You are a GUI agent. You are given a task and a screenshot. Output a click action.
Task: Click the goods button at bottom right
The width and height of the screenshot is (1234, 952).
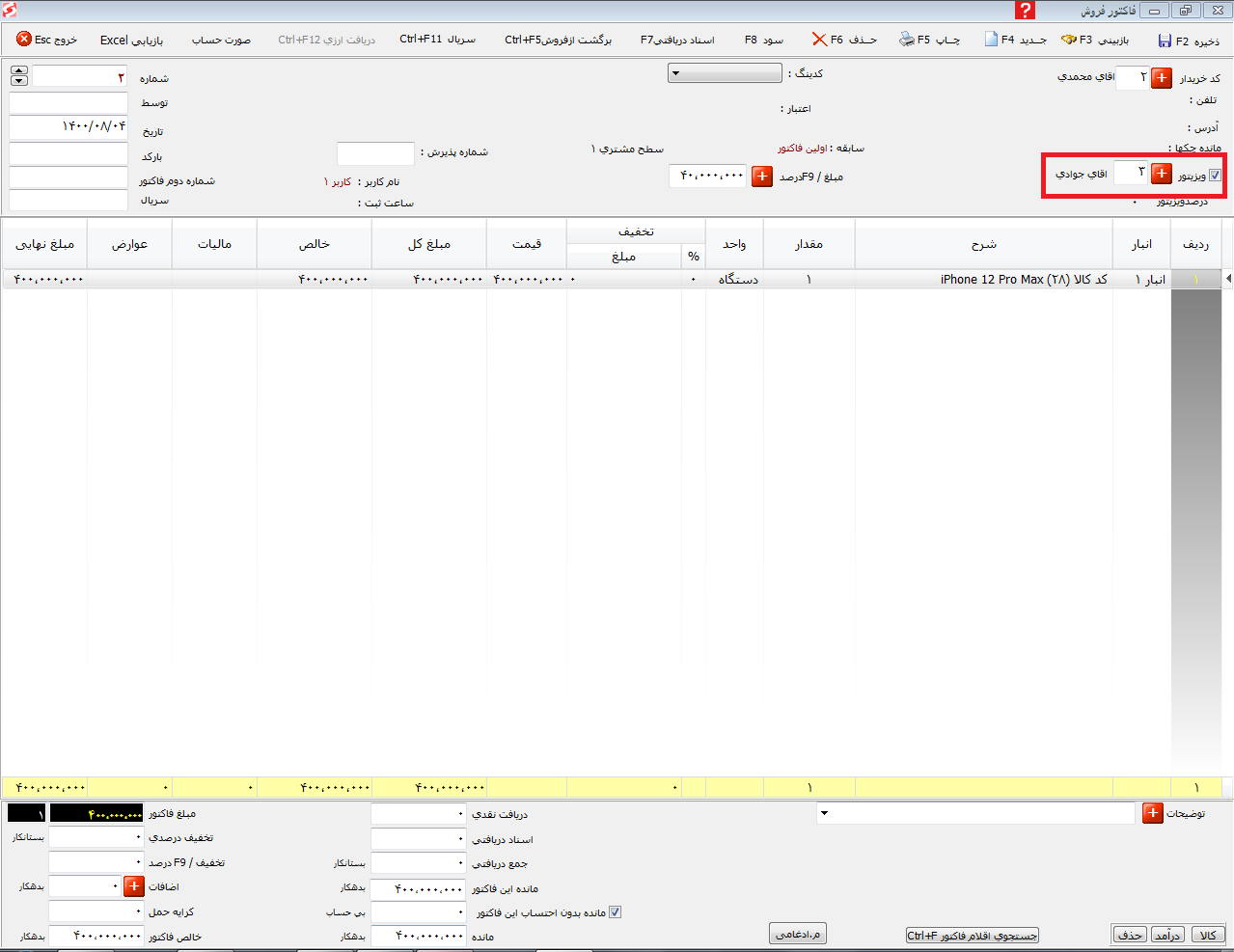1208,936
